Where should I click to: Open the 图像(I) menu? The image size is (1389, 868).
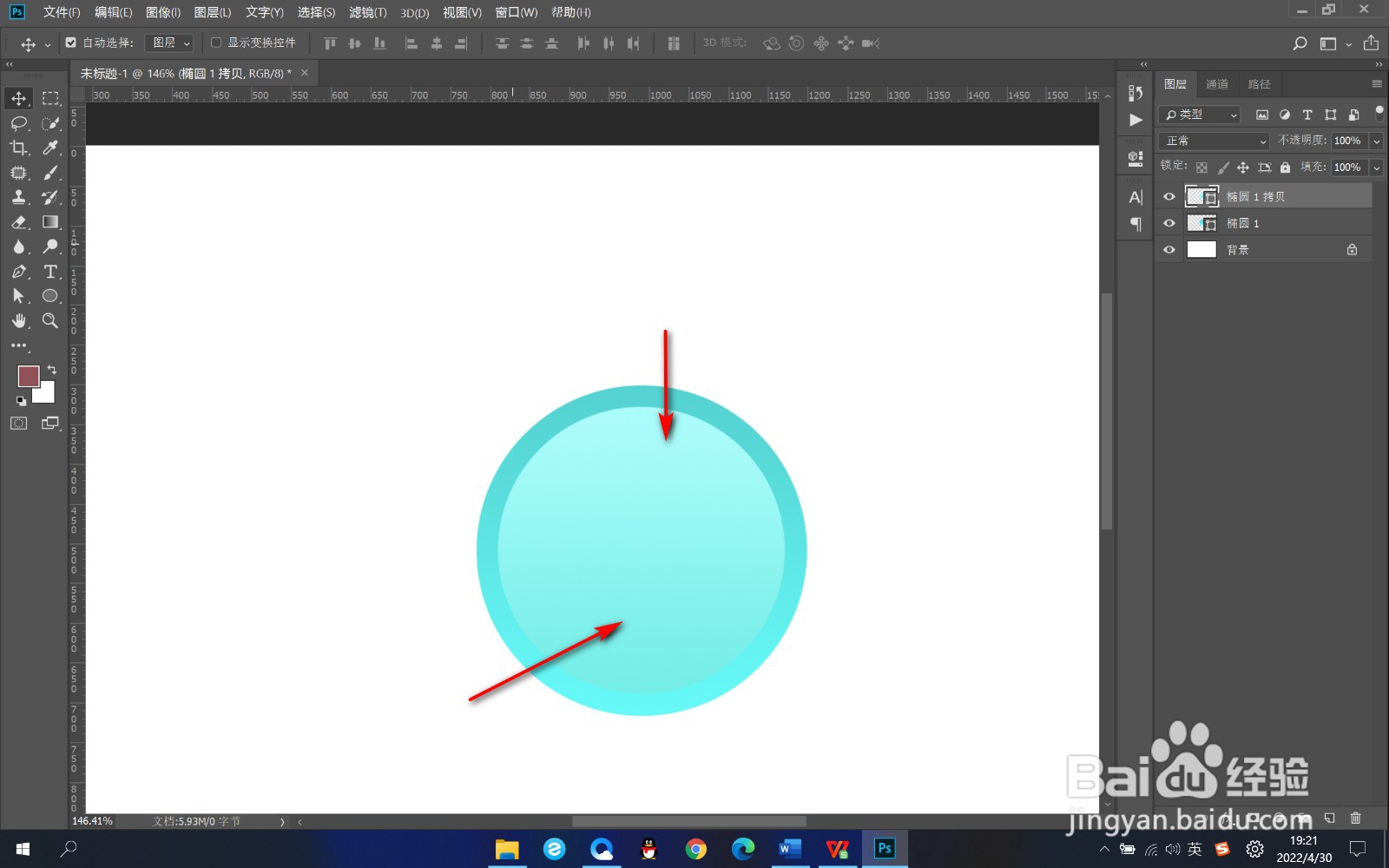[163, 12]
